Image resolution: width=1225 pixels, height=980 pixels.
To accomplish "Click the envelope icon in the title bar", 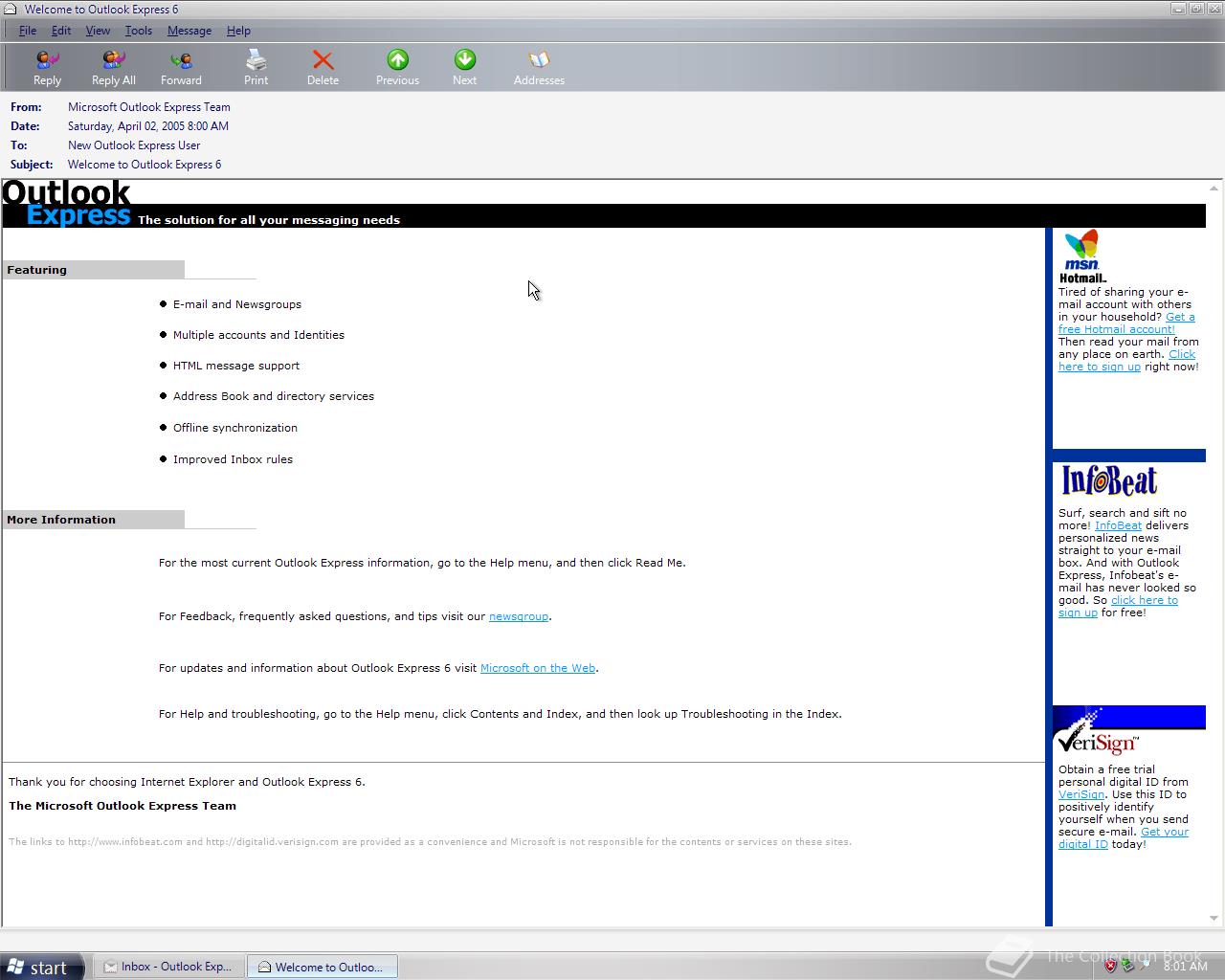I will [11, 10].
